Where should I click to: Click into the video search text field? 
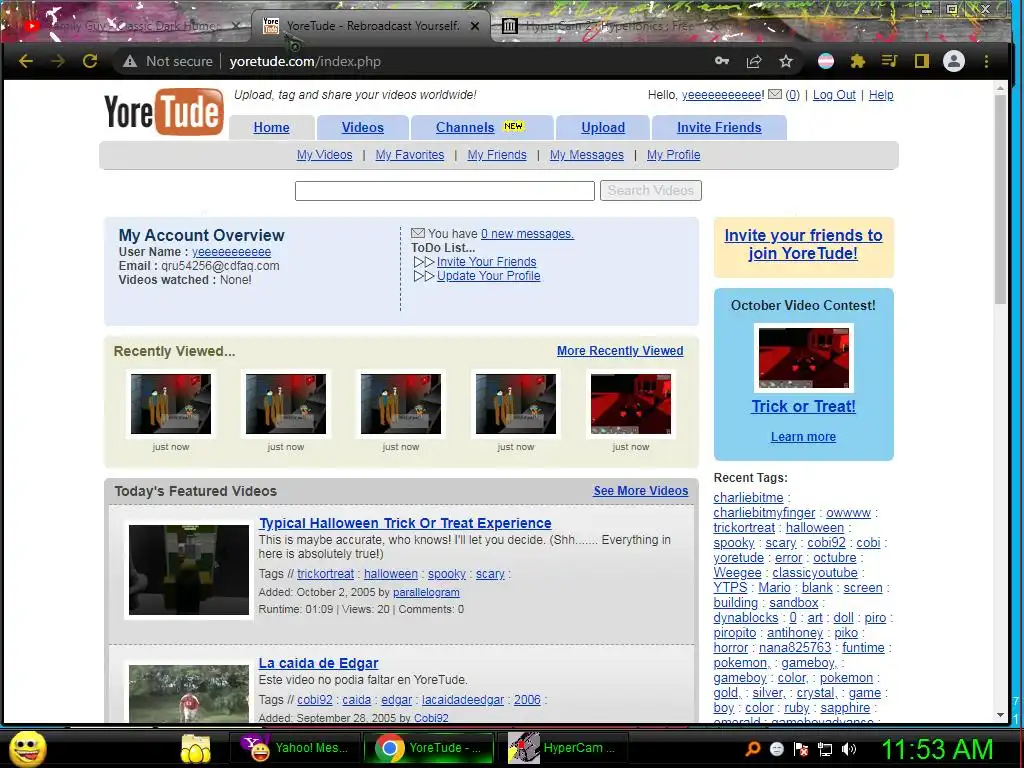[445, 191]
